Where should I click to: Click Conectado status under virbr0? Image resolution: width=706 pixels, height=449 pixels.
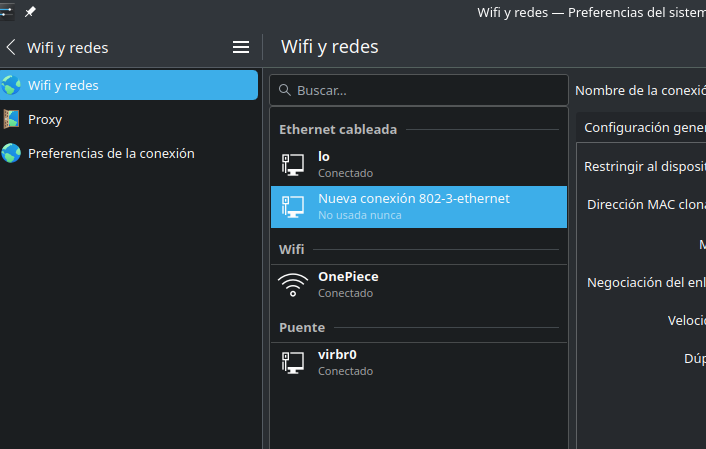pyautogui.click(x=346, y=371)
